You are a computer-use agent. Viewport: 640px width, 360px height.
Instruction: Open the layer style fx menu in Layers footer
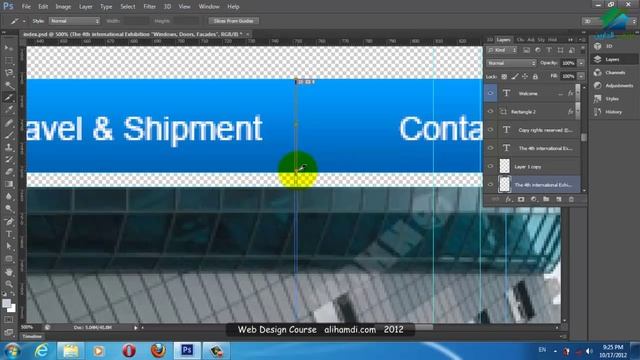point(508,199)
